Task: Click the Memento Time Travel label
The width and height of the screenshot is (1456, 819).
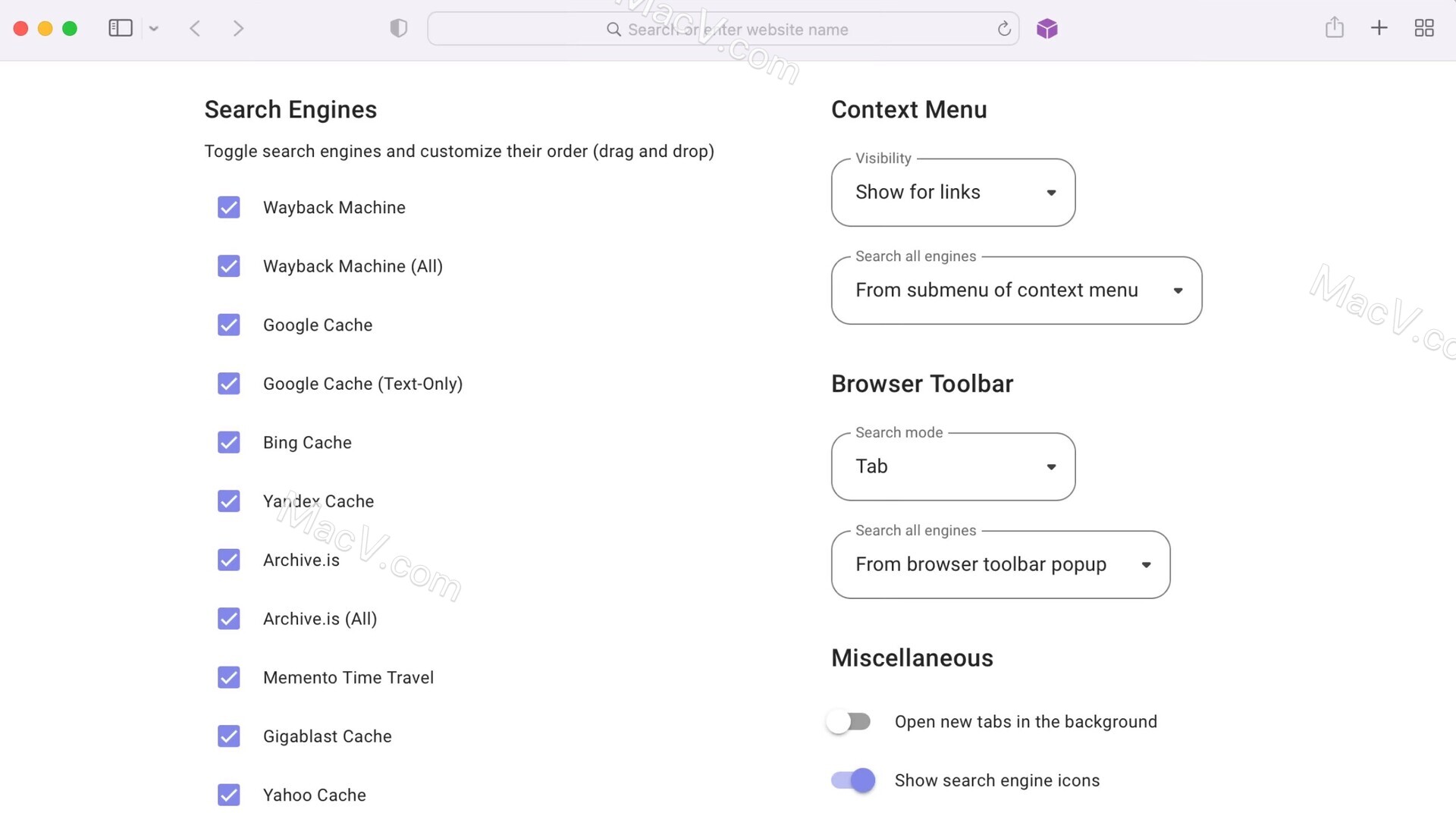Action: click(x=348, y=677)
